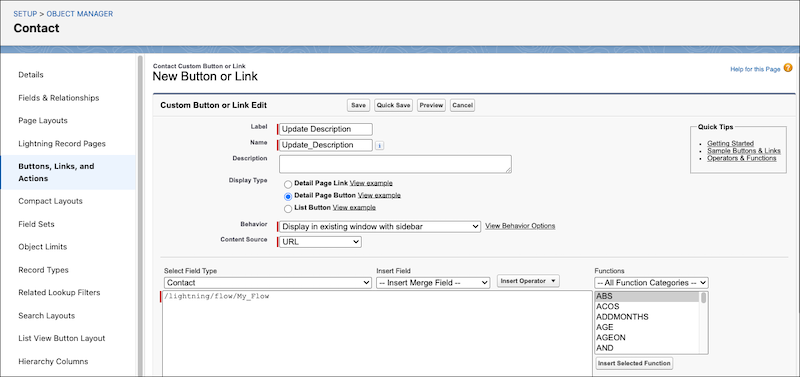Open the Insert Operator menu

coord(528,281)
